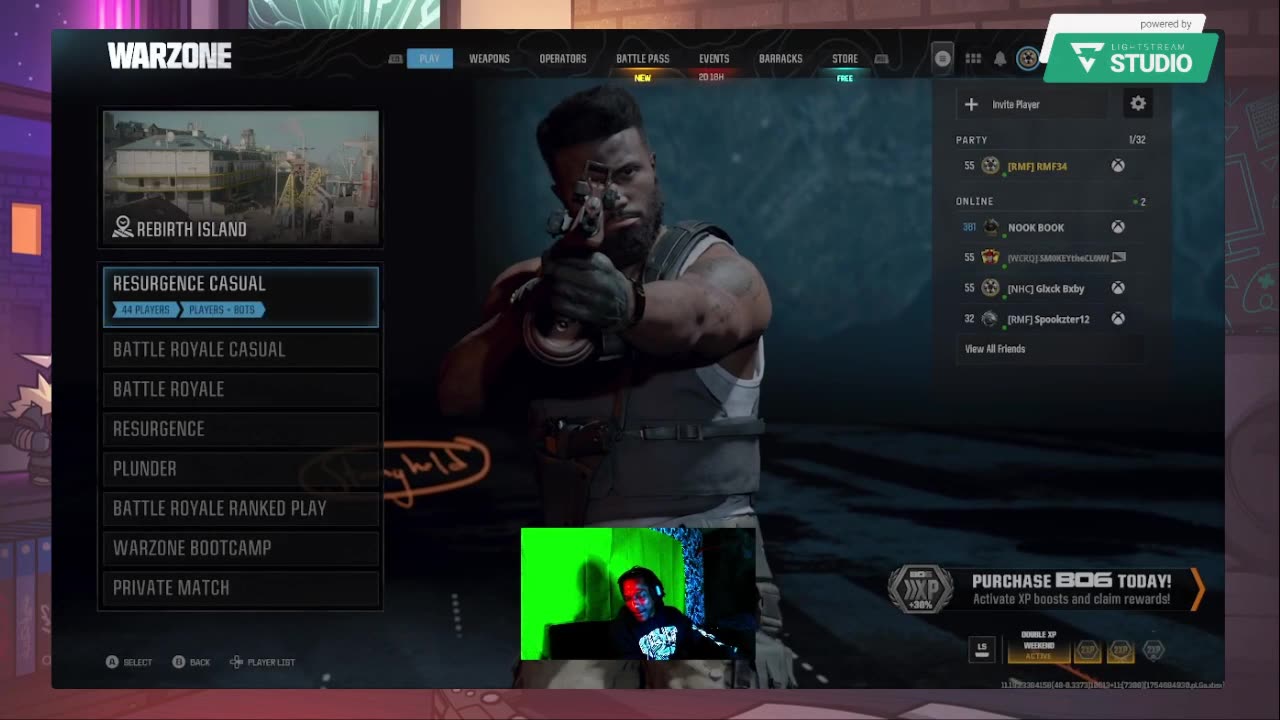Click the right bumper icon after STORE
This screenshot has height=720, width=1280.
(x=881, y=59)
